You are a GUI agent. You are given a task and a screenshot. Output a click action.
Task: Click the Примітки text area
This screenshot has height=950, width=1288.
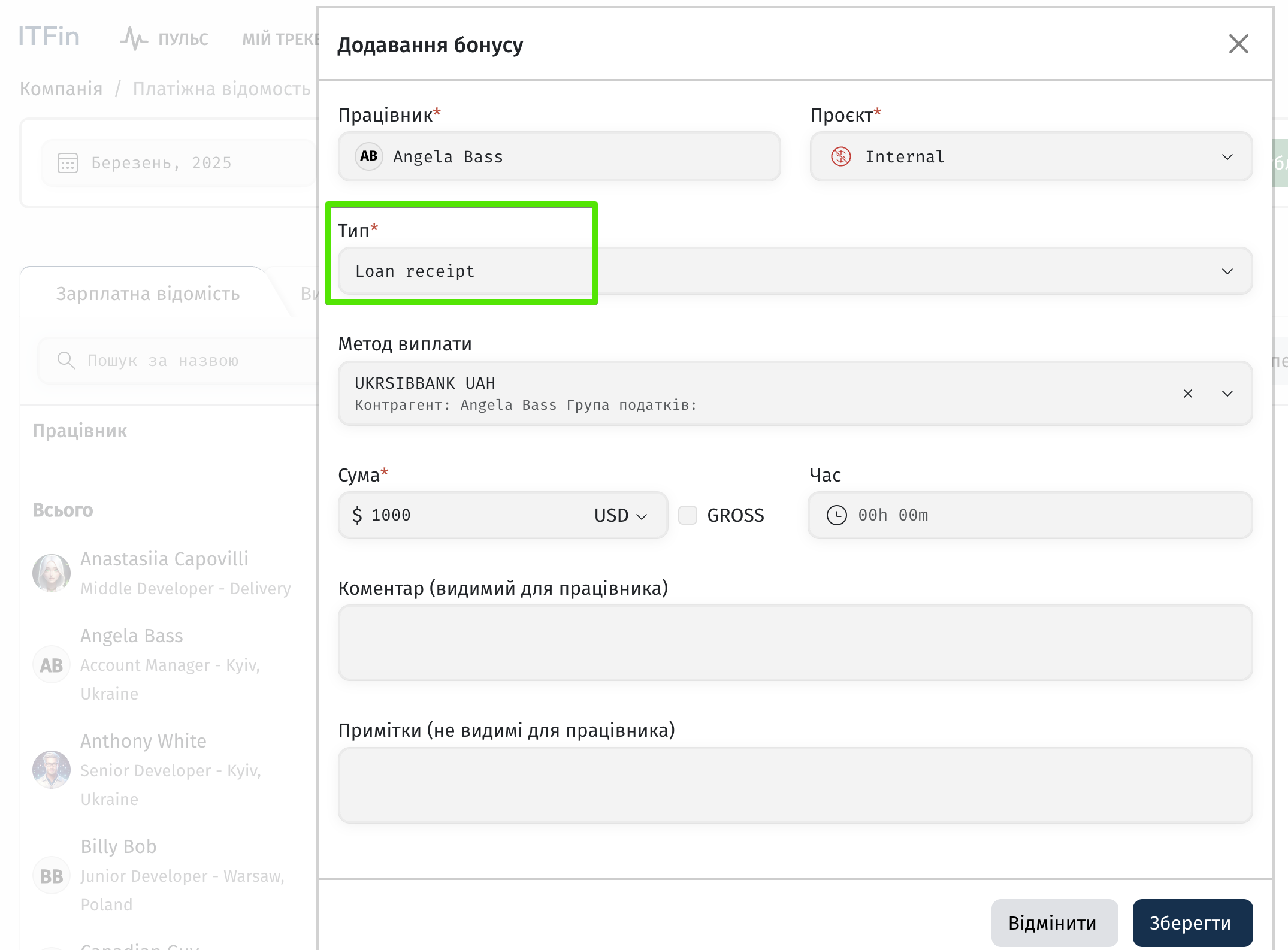[x=795, y=785]
